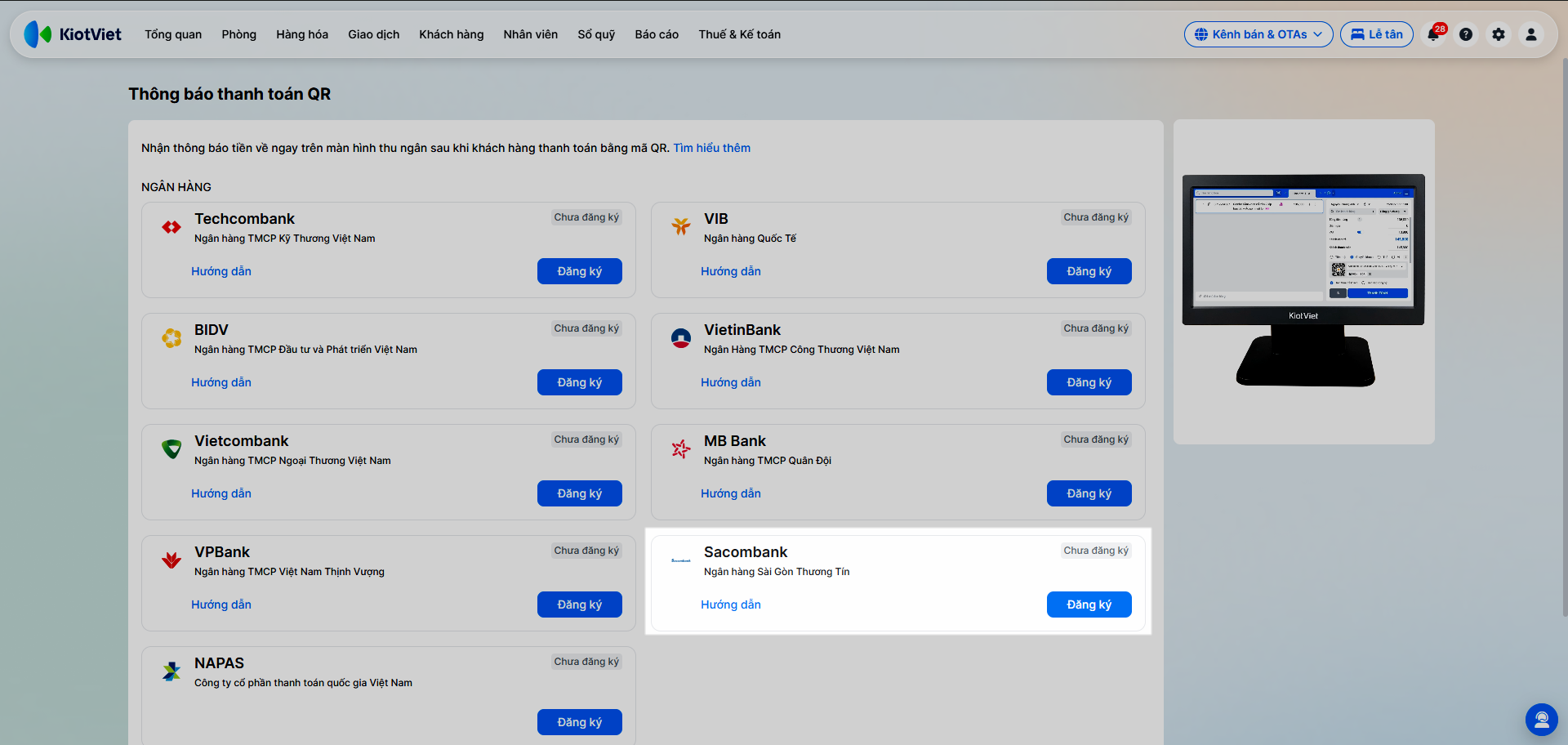Open the help question mark icon

point(1466,34)
